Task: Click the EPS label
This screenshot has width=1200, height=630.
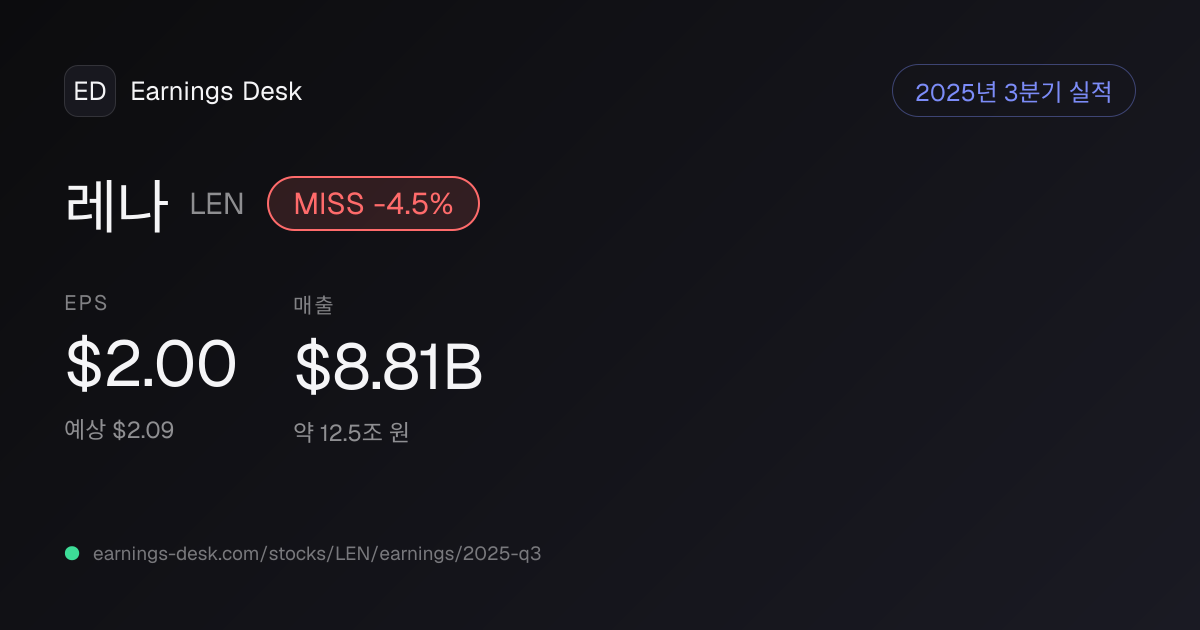Action: [86, 304]
